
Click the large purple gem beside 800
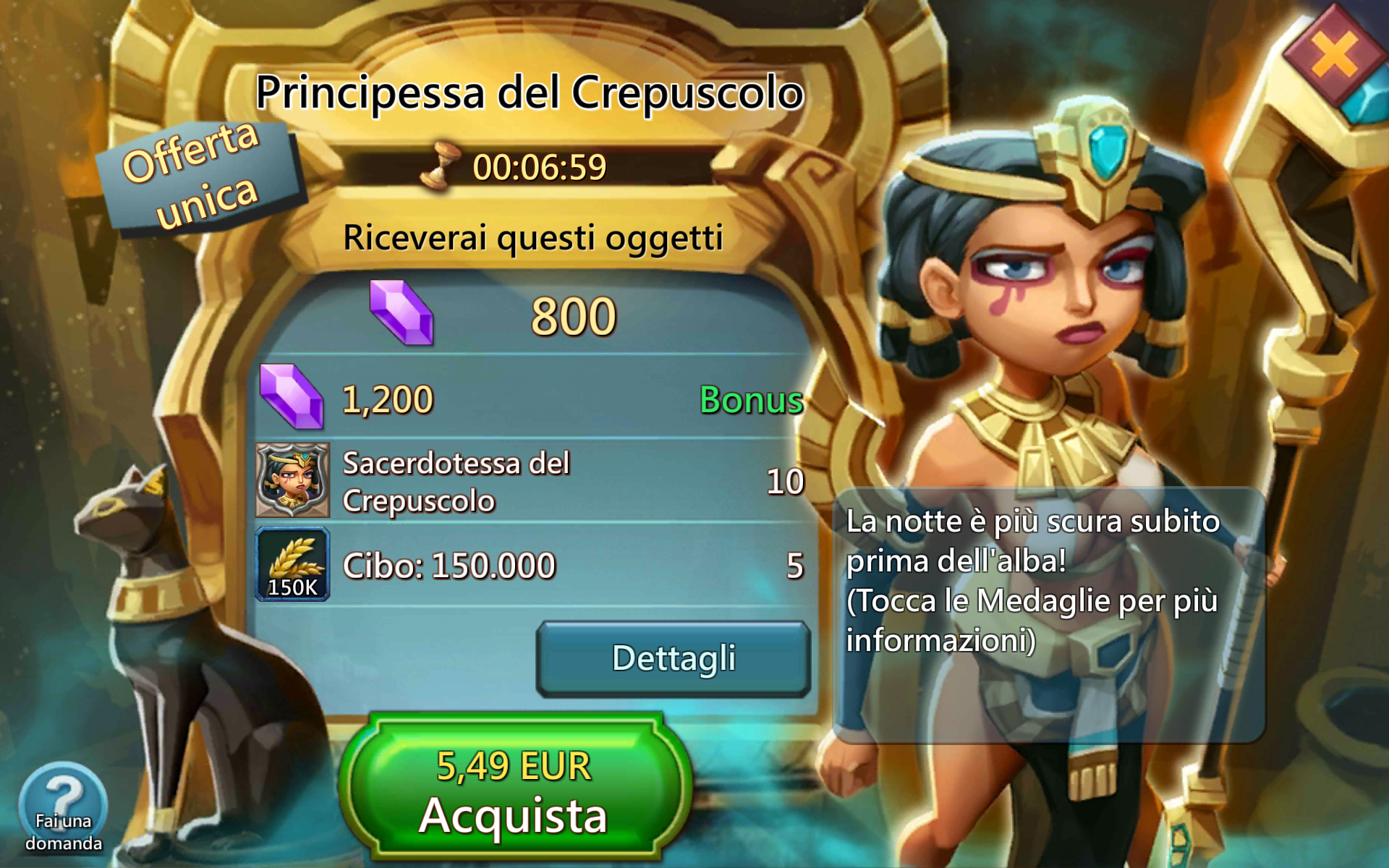coord(402,312)
